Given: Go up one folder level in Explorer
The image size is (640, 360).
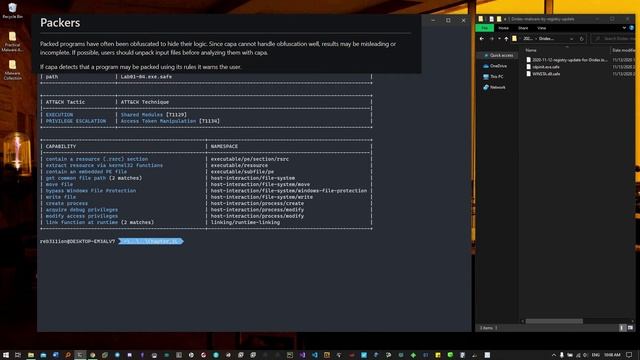Looking at the screenshot, I should [x=506, y=39].
